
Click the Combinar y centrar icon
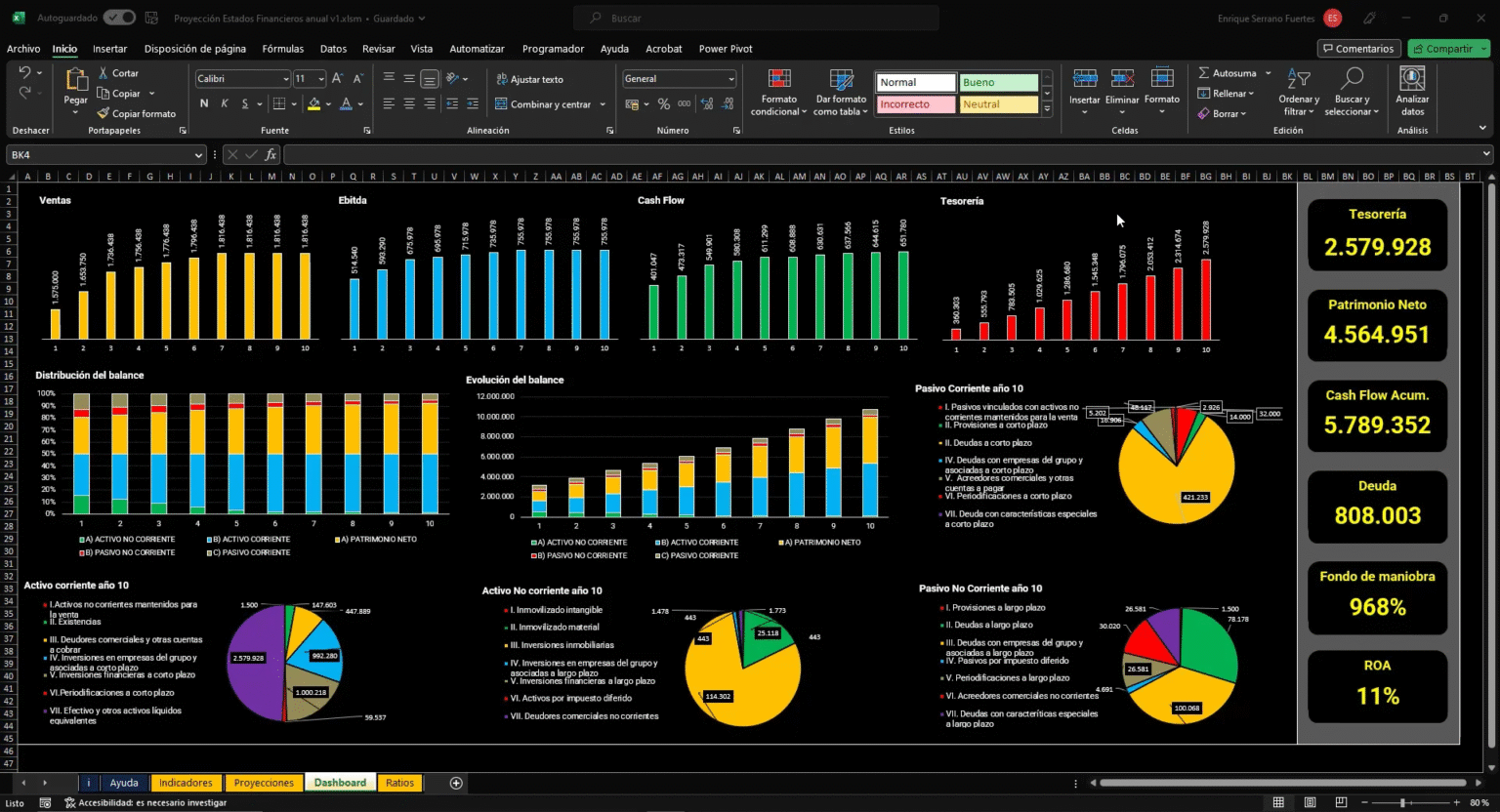(501, 104)
